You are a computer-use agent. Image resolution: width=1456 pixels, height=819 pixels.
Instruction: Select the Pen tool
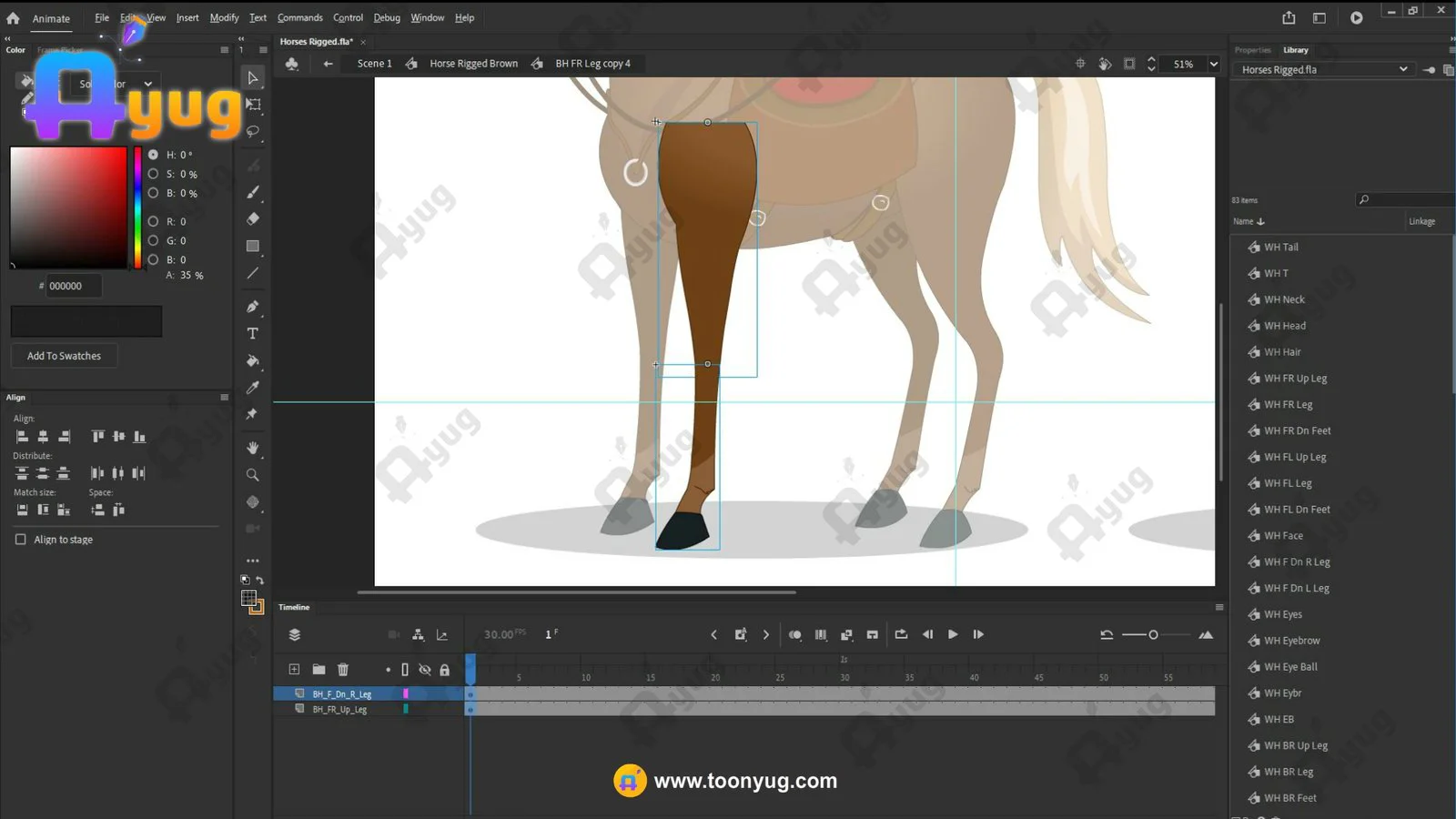click(x=253, y=307)
